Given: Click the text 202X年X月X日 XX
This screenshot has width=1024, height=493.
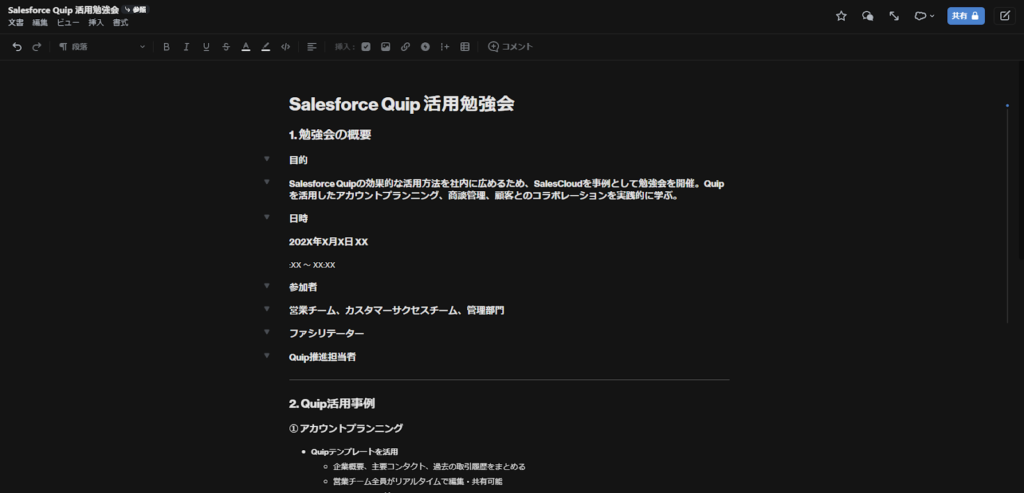Looking at the screenshot, I should tap(328, 242).
